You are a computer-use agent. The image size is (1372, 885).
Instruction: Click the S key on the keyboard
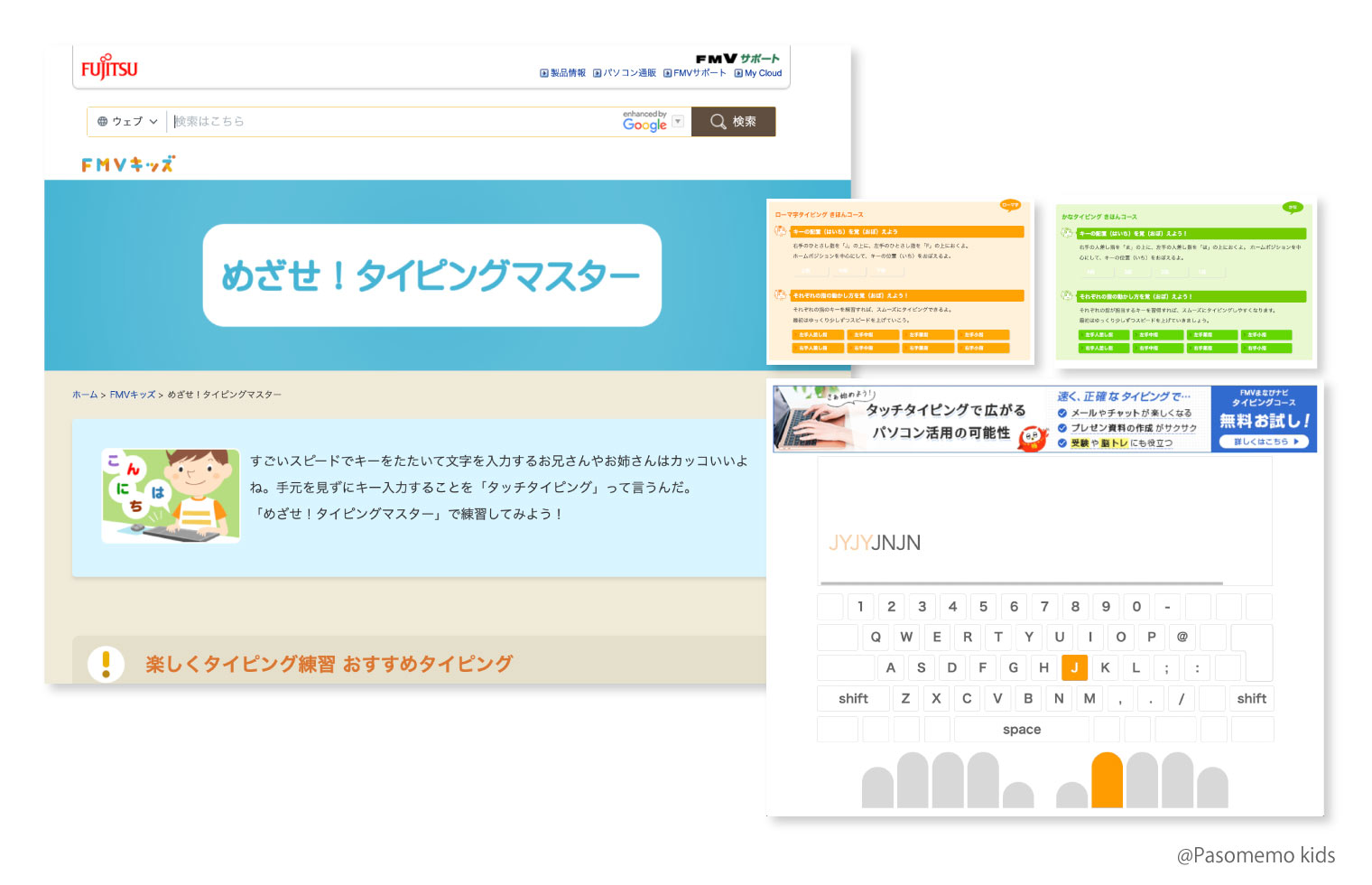(x=922, y=667)
